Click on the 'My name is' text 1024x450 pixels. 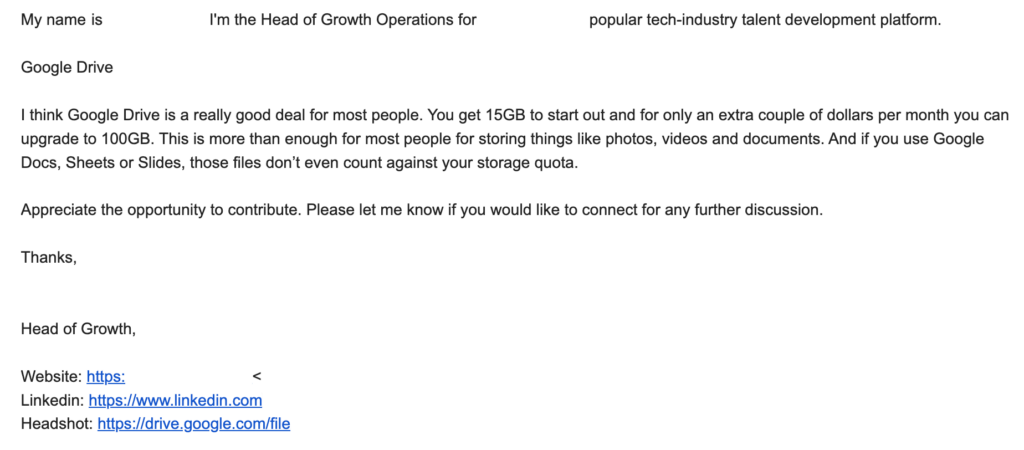click(61, 19)
